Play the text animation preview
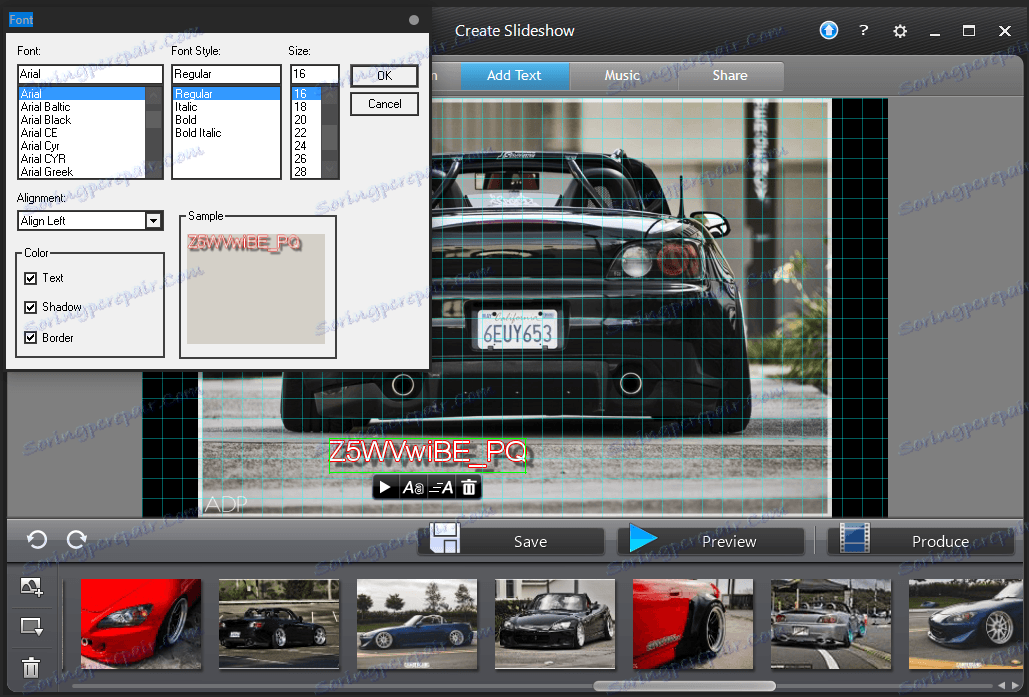The image size is (1029, 697). point(387,488)
